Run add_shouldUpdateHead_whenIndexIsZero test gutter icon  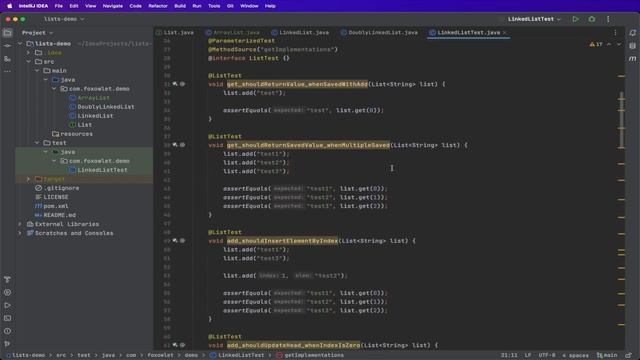(175, 345)
